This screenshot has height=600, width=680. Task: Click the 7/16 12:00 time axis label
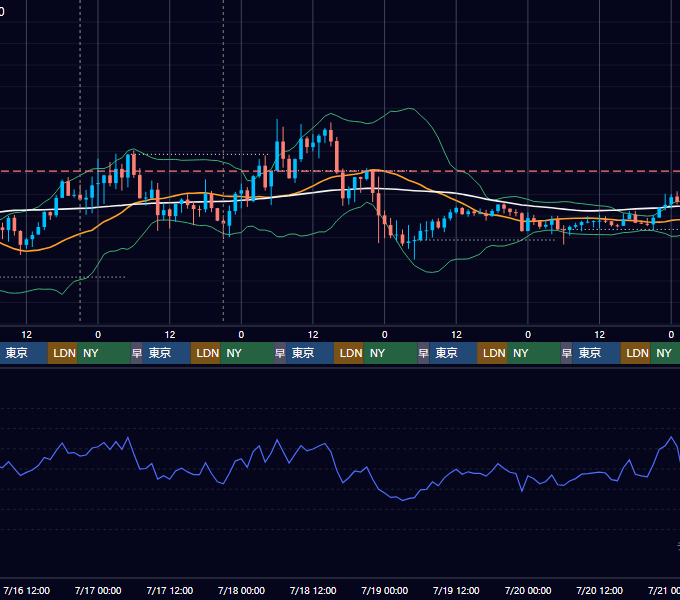click(x=27, y=590)
